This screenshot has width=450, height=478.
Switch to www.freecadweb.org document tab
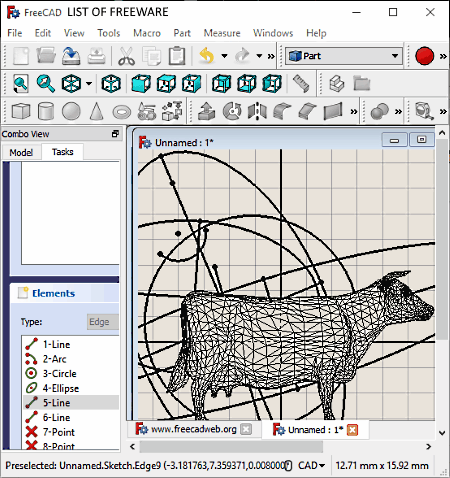tap(193, 429)
